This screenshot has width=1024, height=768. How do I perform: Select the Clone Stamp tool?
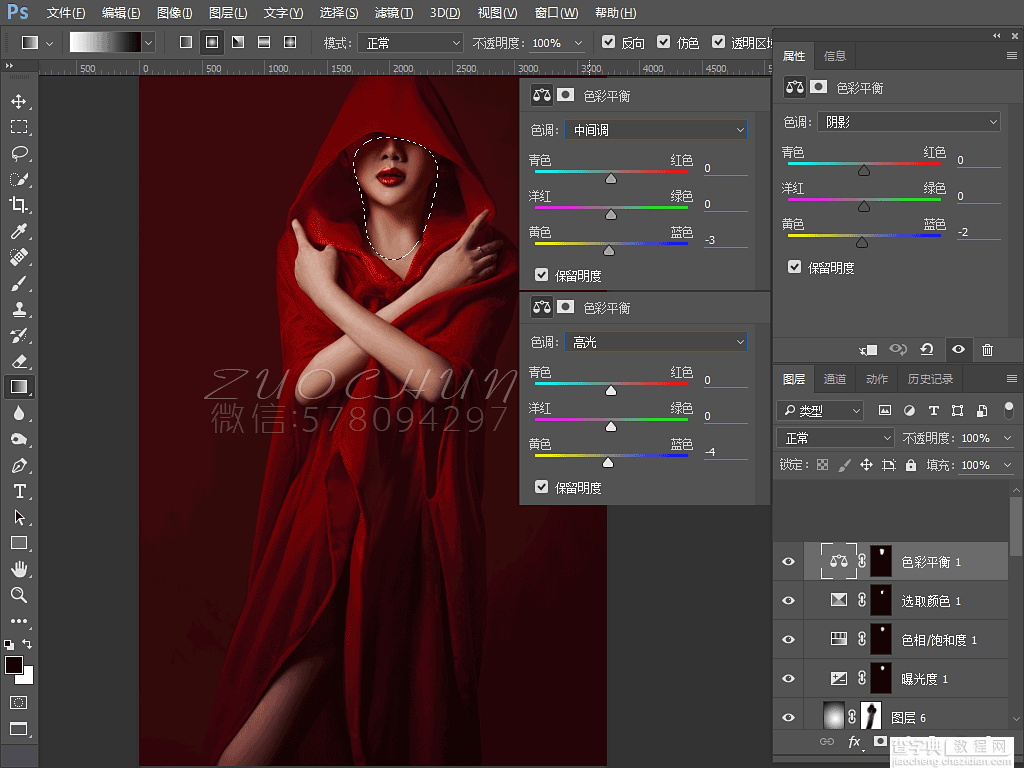pyautogui.click(x=18, y=310)
